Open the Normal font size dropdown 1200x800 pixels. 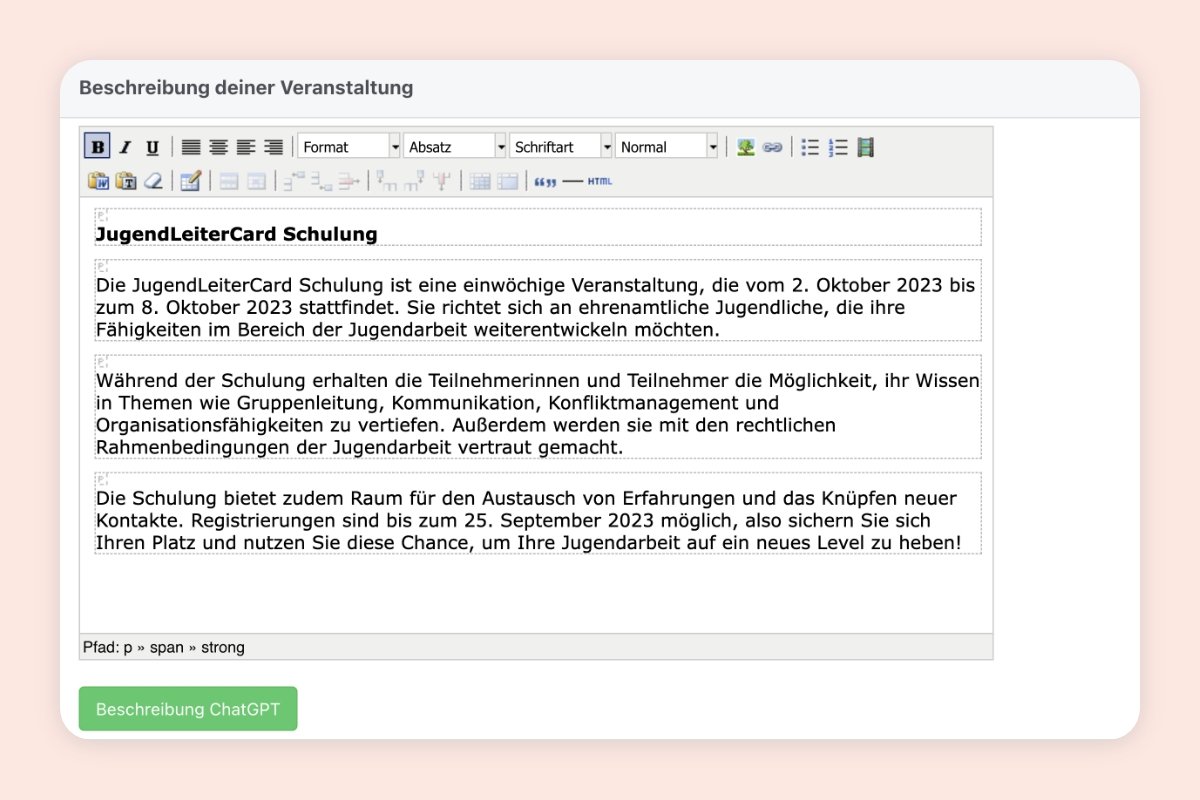(667, 147)
